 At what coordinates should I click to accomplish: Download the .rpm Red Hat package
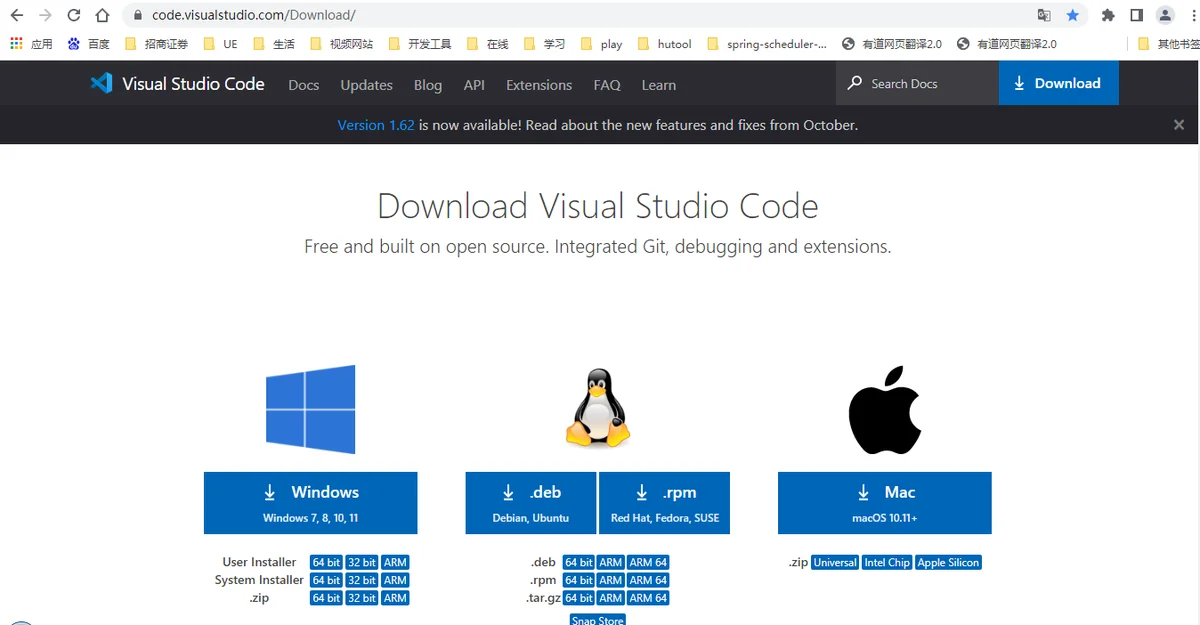coord(665,503)
